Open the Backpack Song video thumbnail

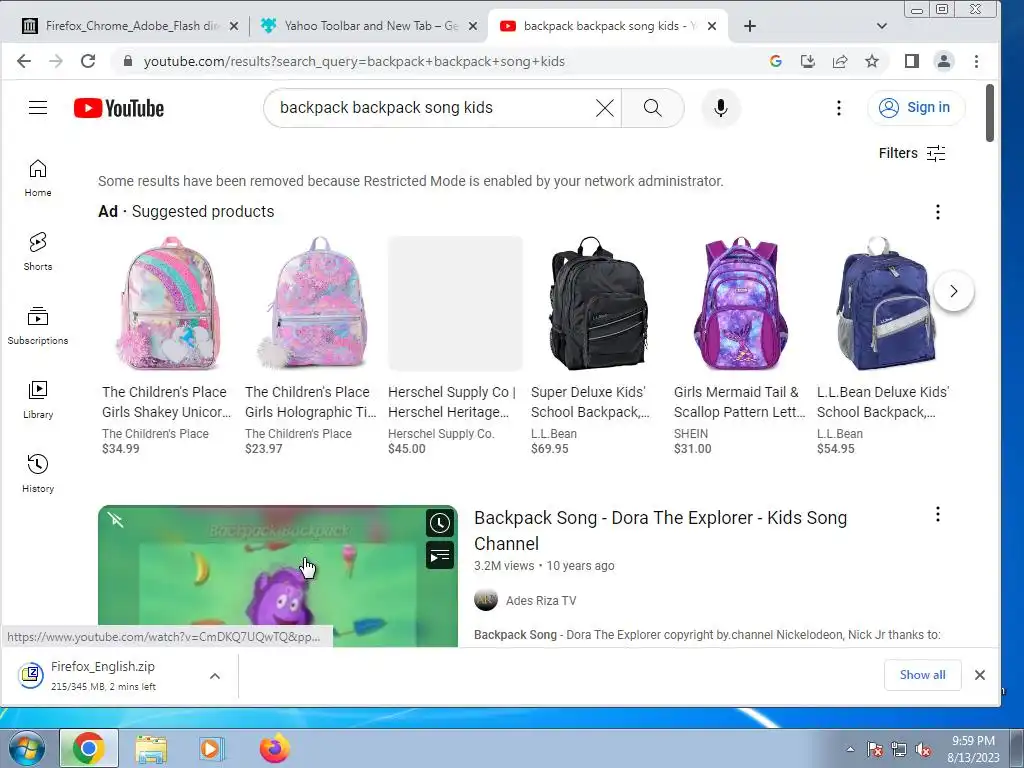pos(278,576)
